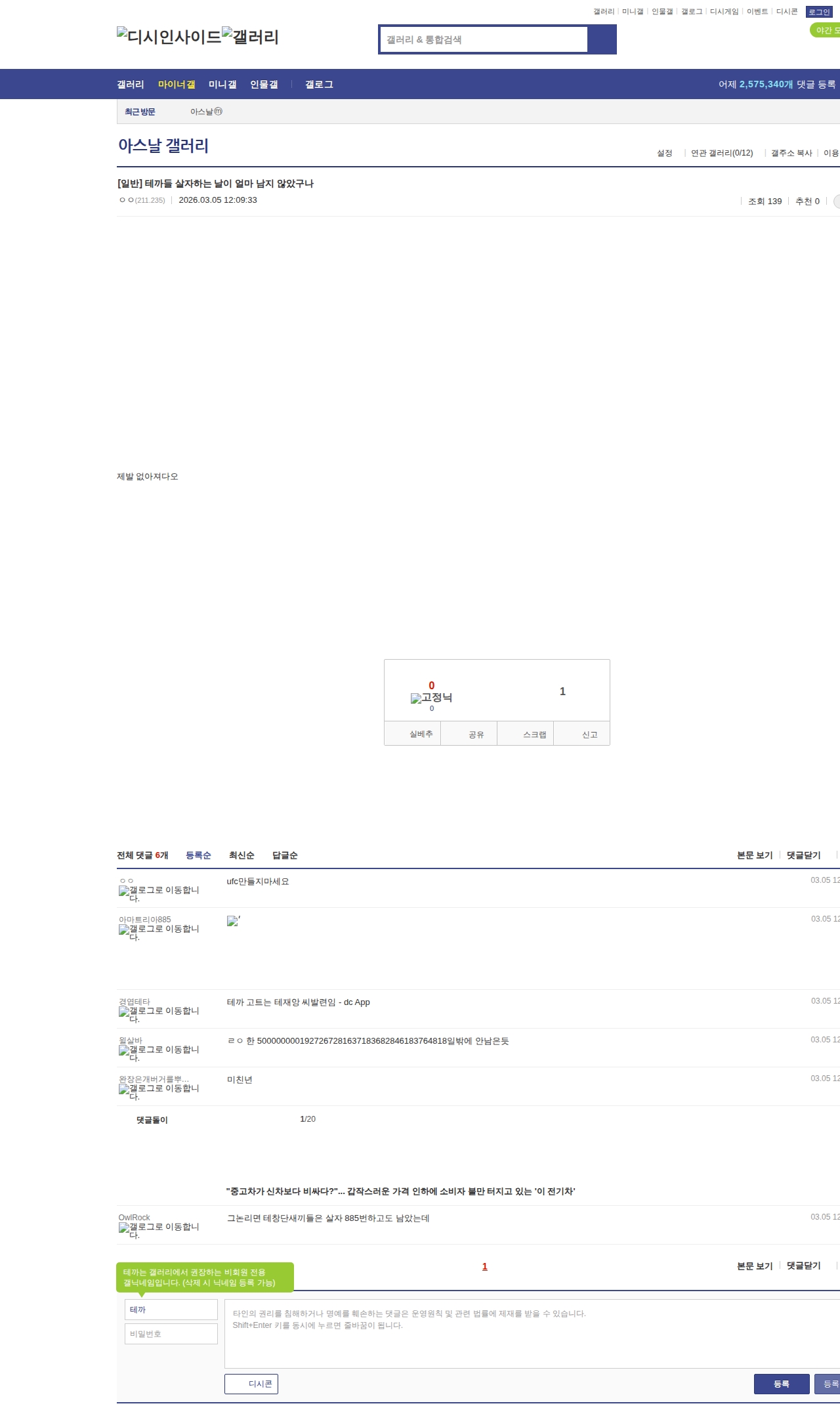Open the 댓글돌이 label
This screenshot has width=840, height=1410.
click(152, 1120)
